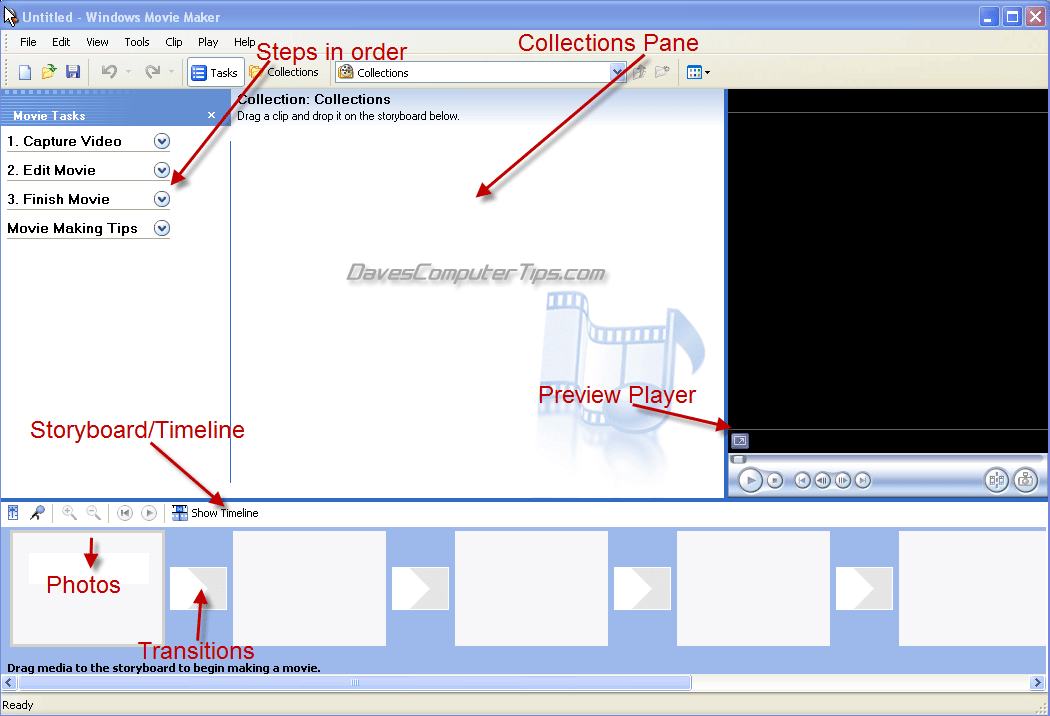The image size is (1050, 716).
Task: Open the Collections dropdown list
Action: (x=618, y=73)
